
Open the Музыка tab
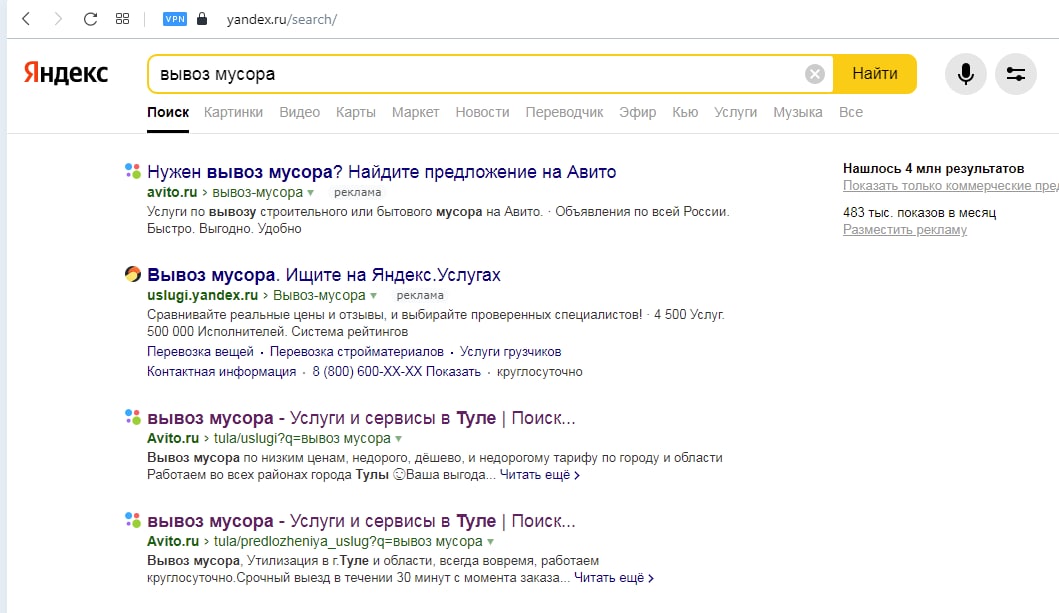click(798, 112)
